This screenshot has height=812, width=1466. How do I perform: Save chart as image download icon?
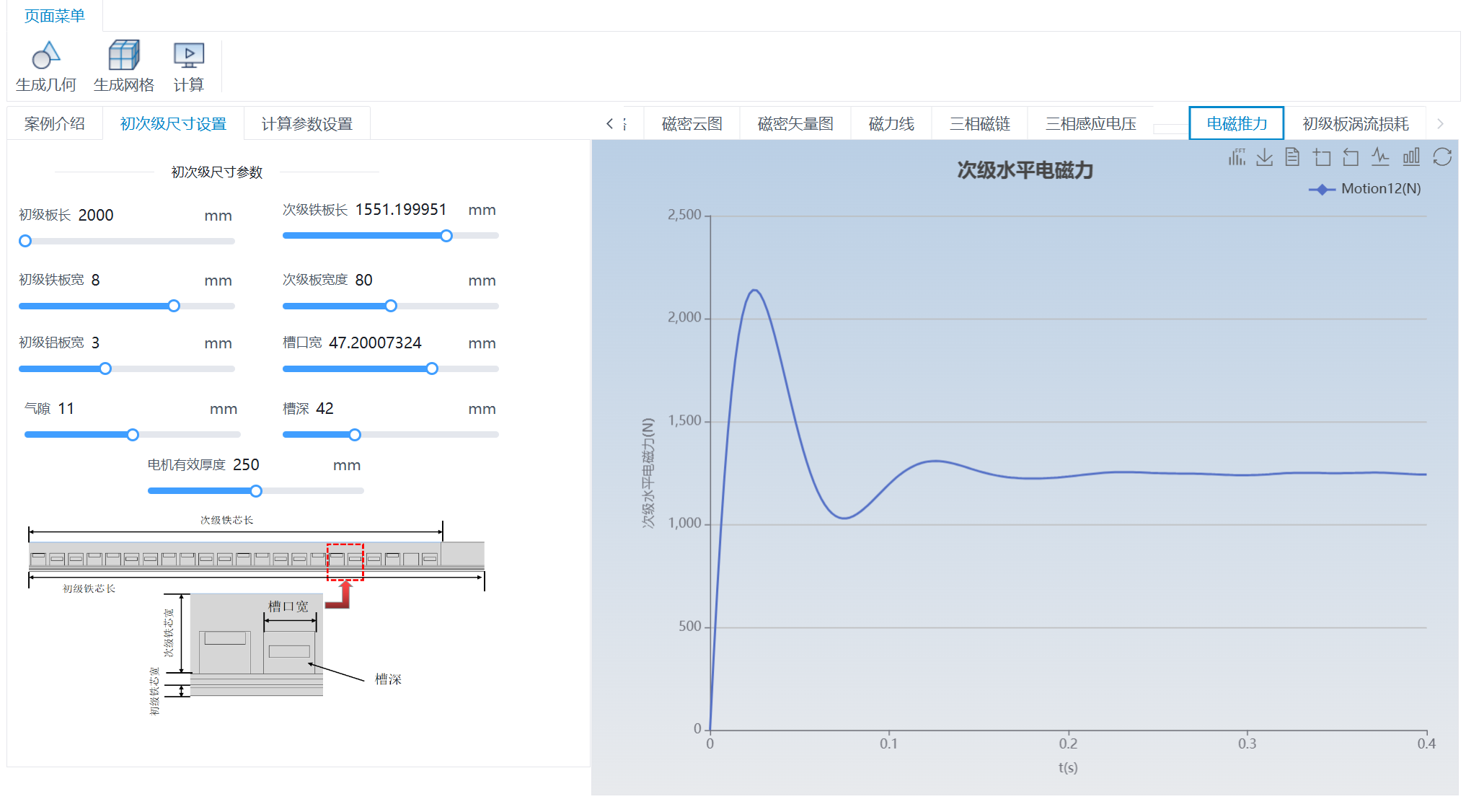[1264, 157]
